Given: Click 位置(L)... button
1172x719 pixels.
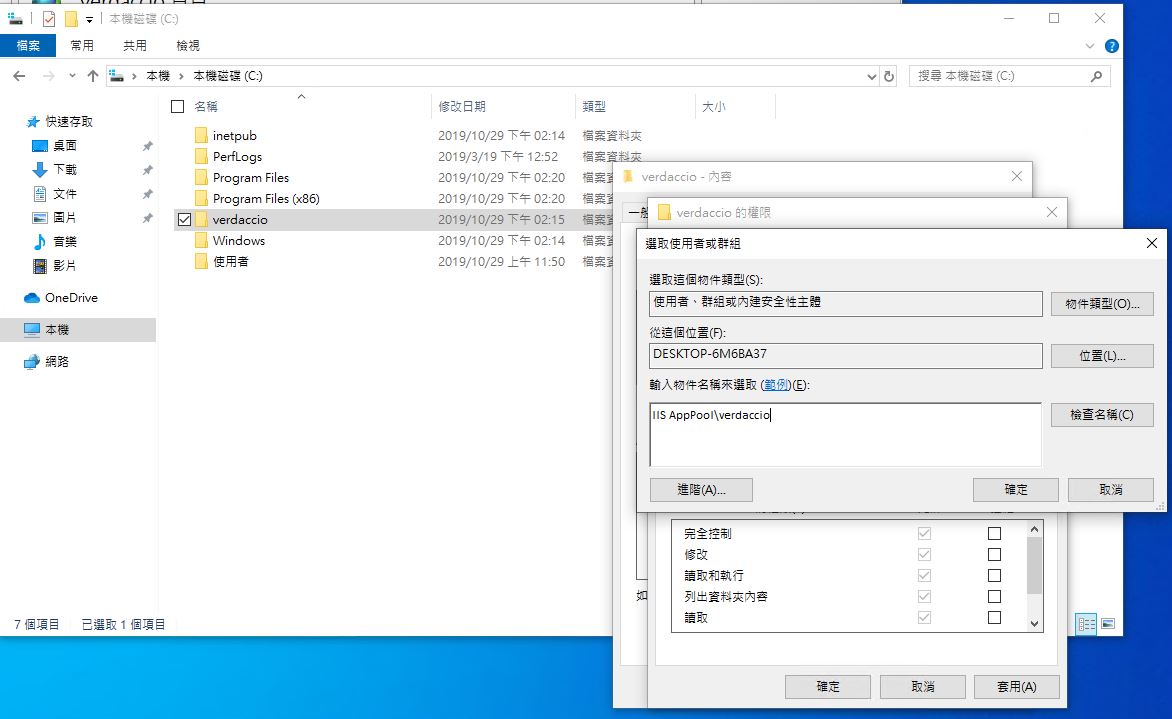Looking at the screenshot, I should pos(1102,356).
